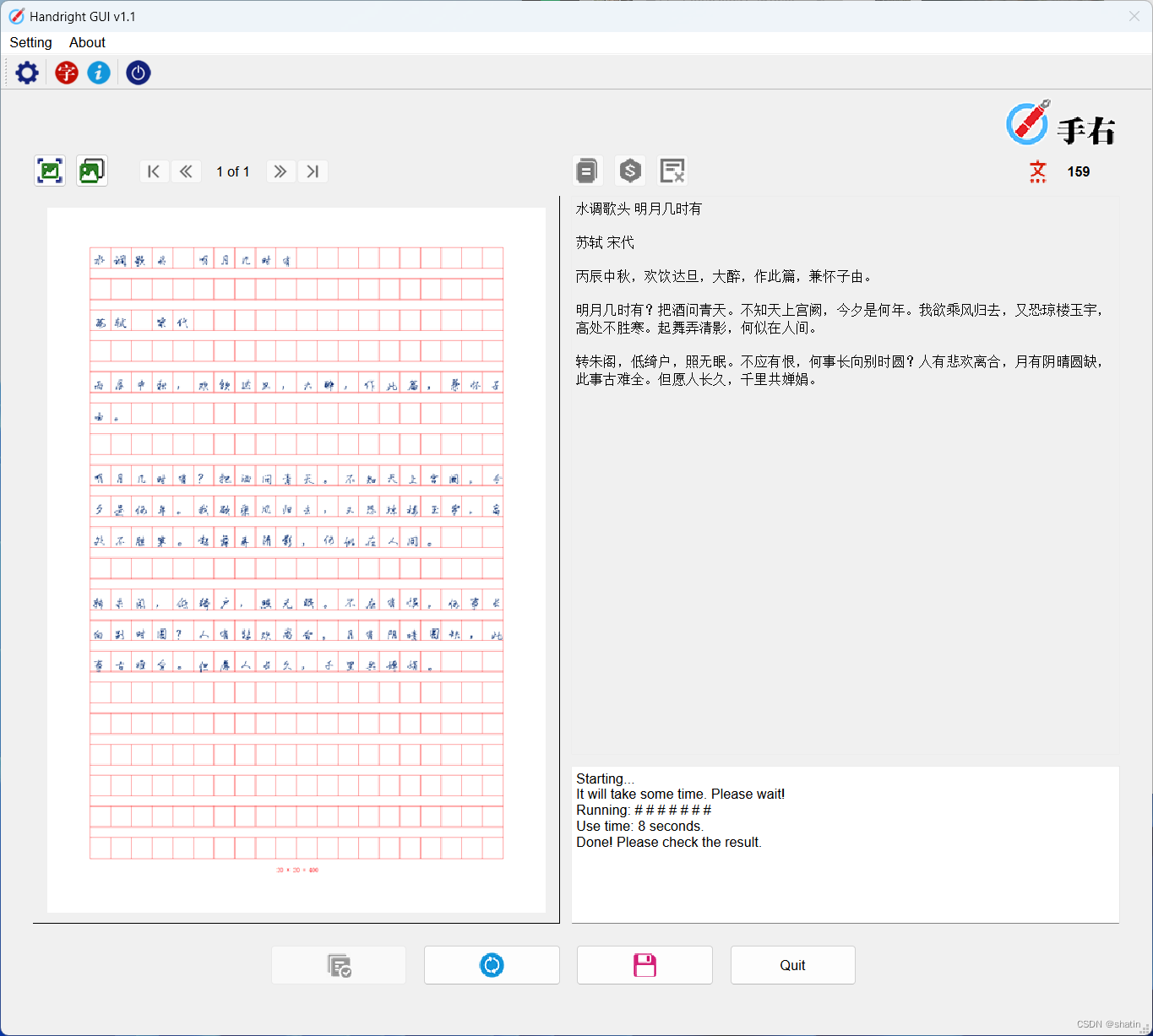Viewport: 1153px width, 1036px height.
Task: Click the blue refresh generate button
Action: [x=492, y=965]
